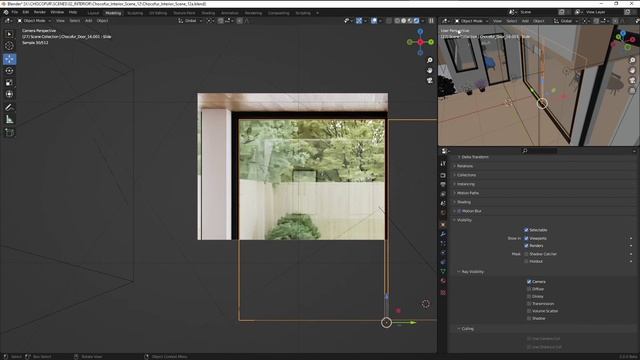Image resolution: width=640 pixels, height=360 pixels.
Task: Activate the Move tool
Action: tap(9, 59)
